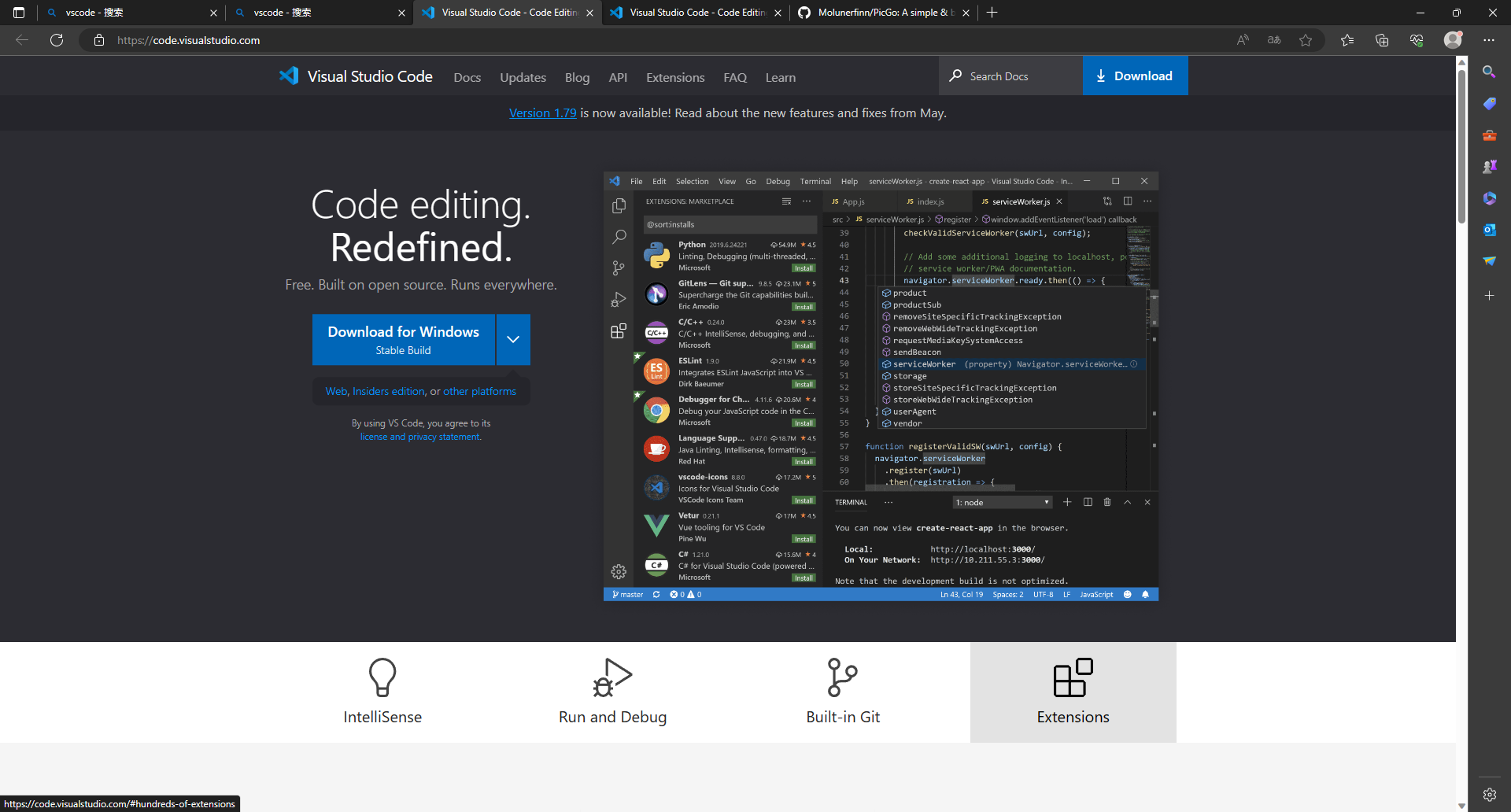The height and width of the screenshot is (812, 1511).
Task: Open the FAQ page
Action: click(735, 77)
